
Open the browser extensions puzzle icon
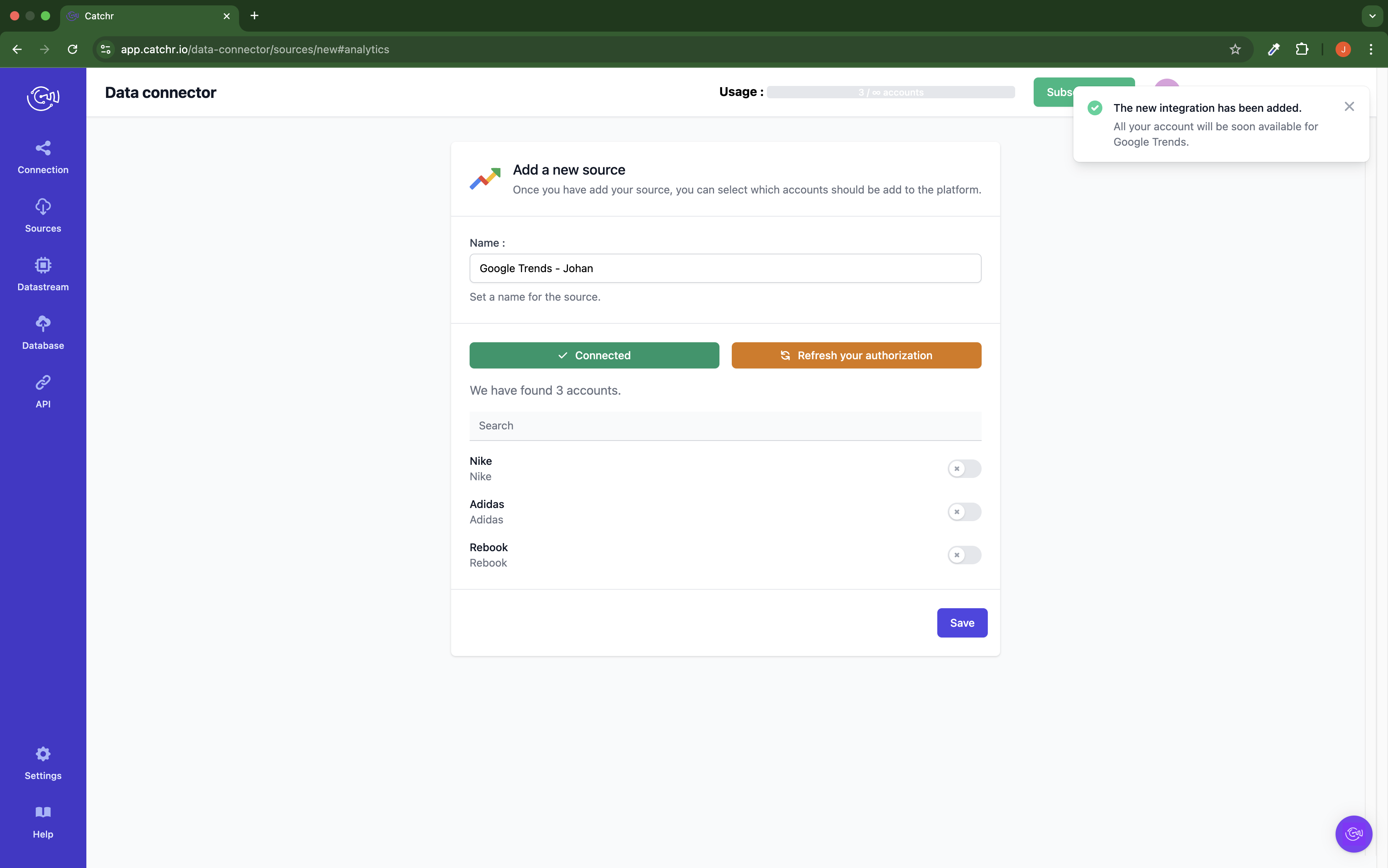click(x=1302, y=49)
